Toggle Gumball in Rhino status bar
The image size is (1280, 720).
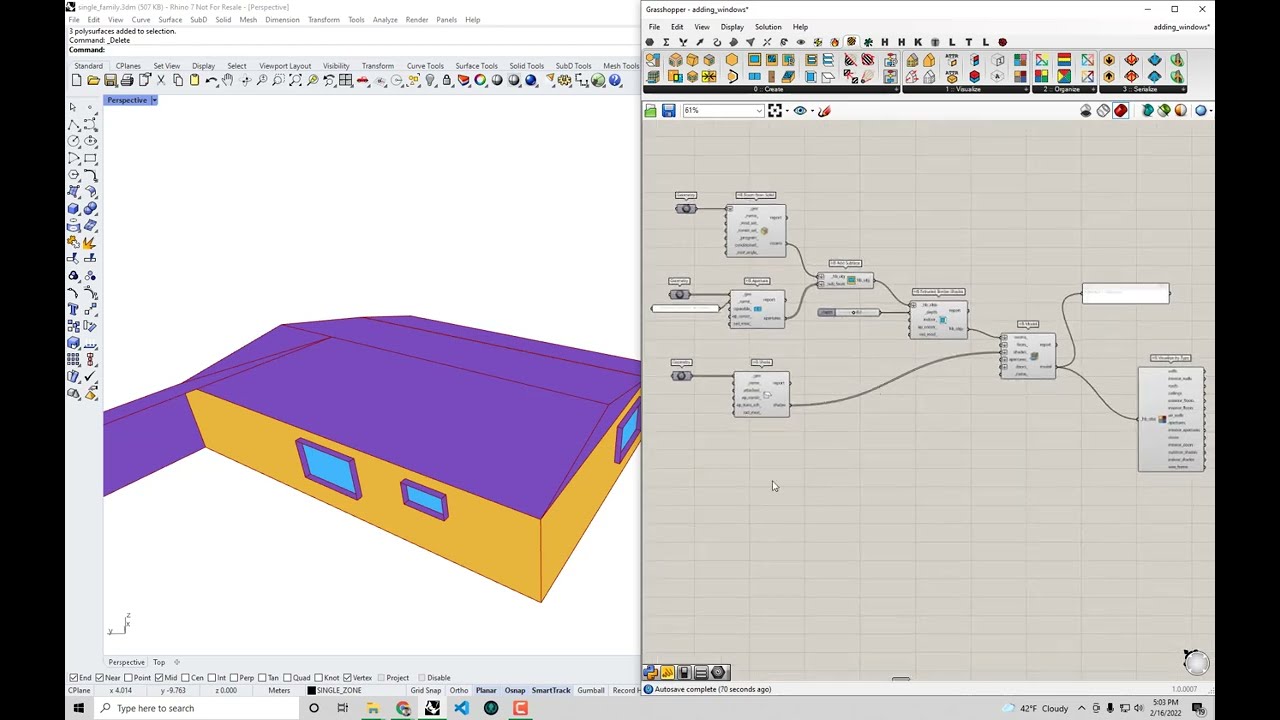(590, 690)
